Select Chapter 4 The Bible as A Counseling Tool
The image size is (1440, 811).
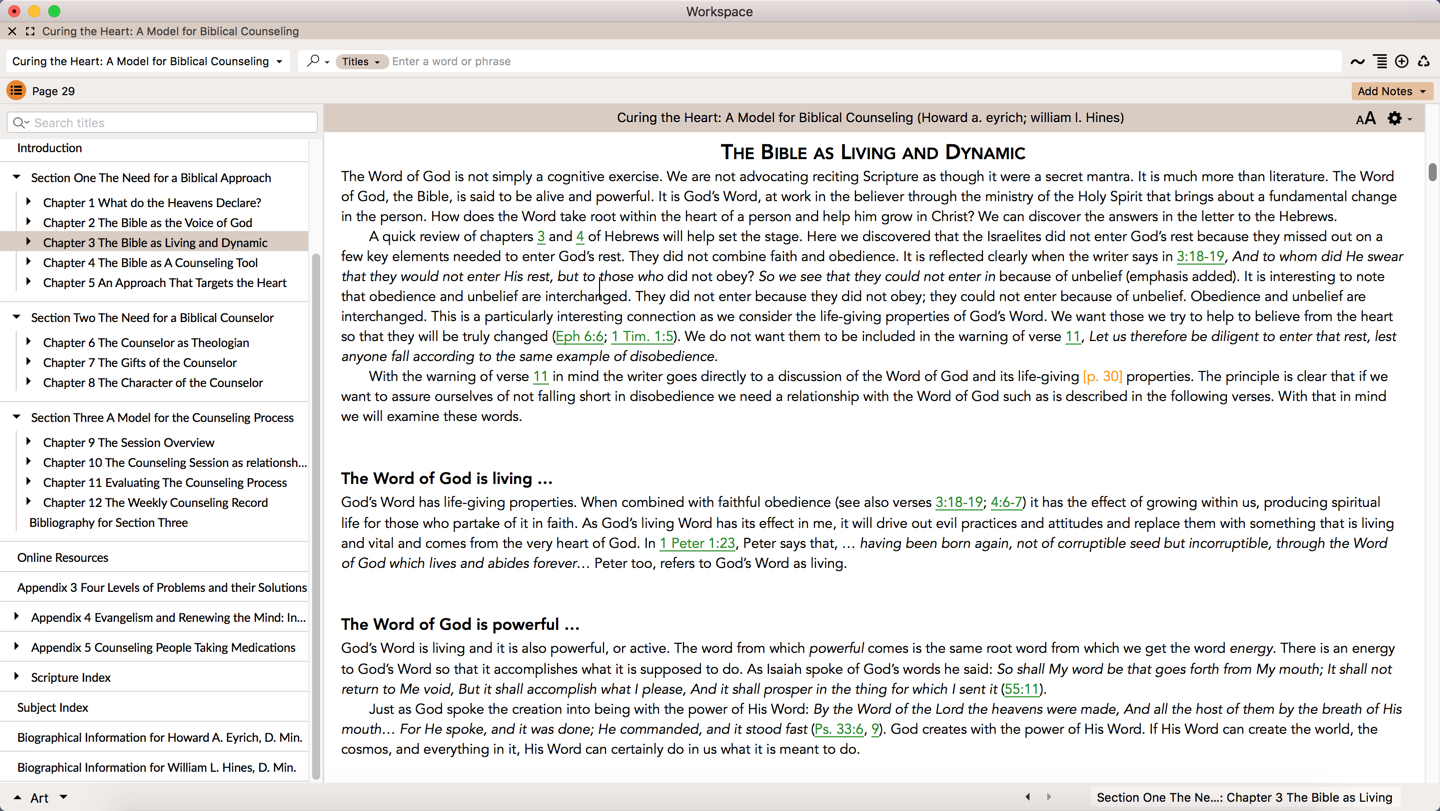click(x=150, y=263)
